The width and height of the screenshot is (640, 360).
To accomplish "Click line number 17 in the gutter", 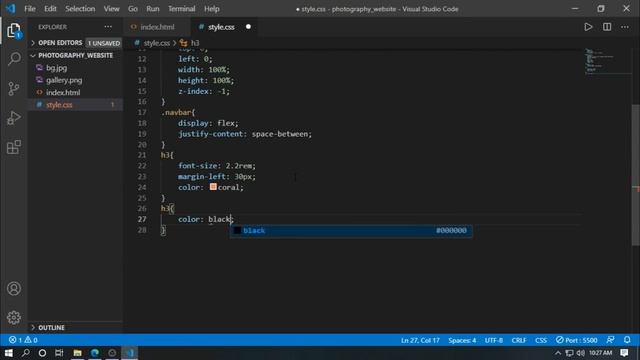I will click(x=142, y=112).
